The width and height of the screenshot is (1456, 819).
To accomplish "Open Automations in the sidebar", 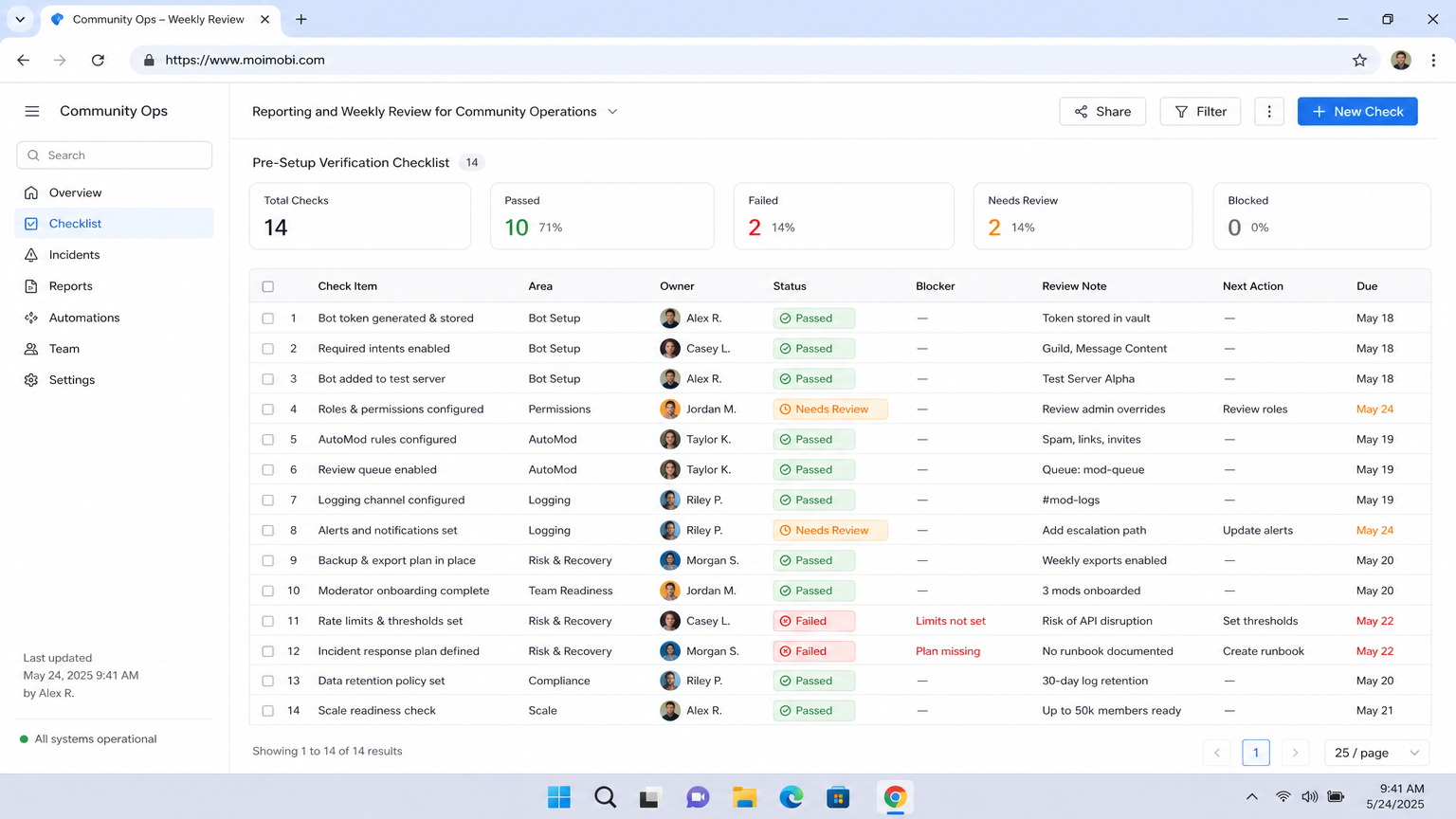I will (x=115, y=318).
